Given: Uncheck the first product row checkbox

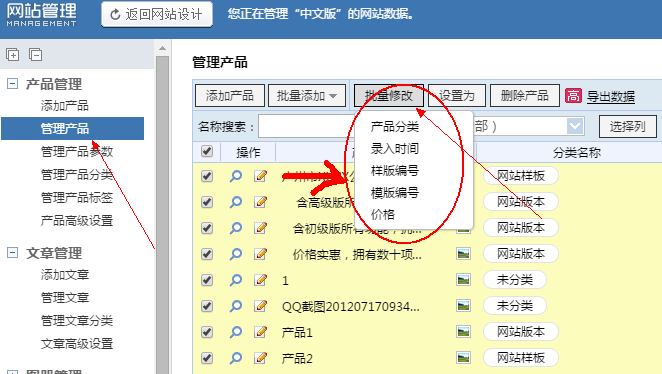Looking at the screenshot, I should [x=207, y=176].
